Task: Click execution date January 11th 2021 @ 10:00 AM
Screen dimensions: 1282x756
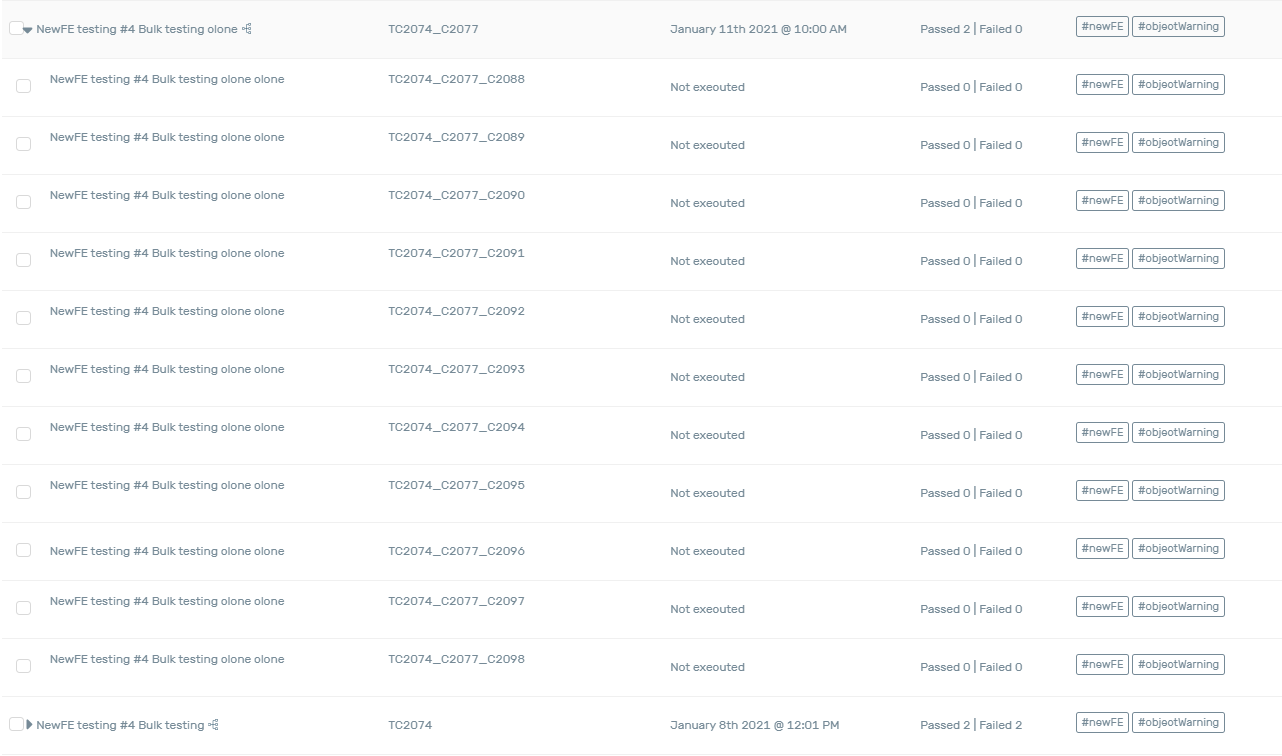Action: point(758,29)
